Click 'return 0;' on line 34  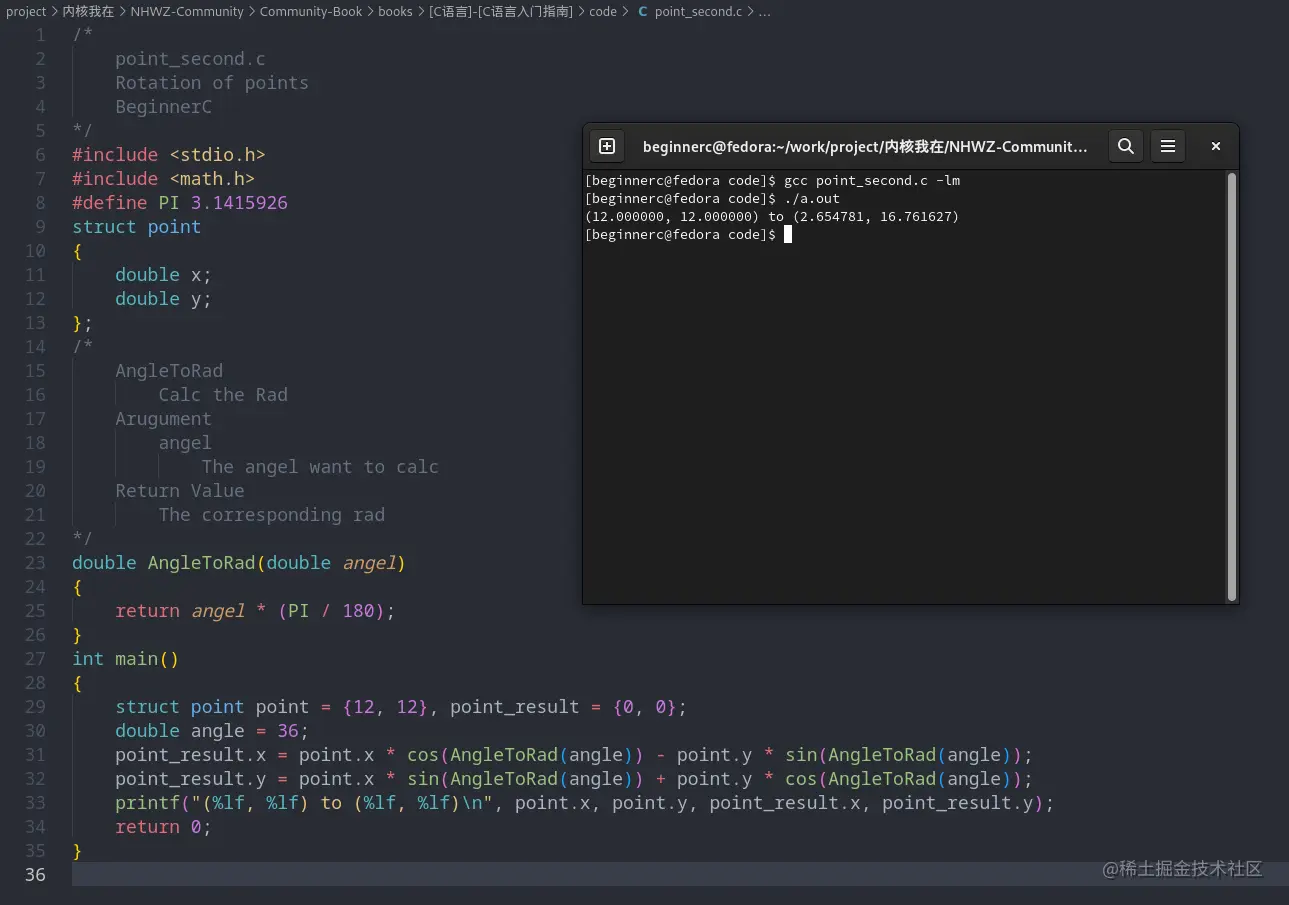[x=163, y=827]
